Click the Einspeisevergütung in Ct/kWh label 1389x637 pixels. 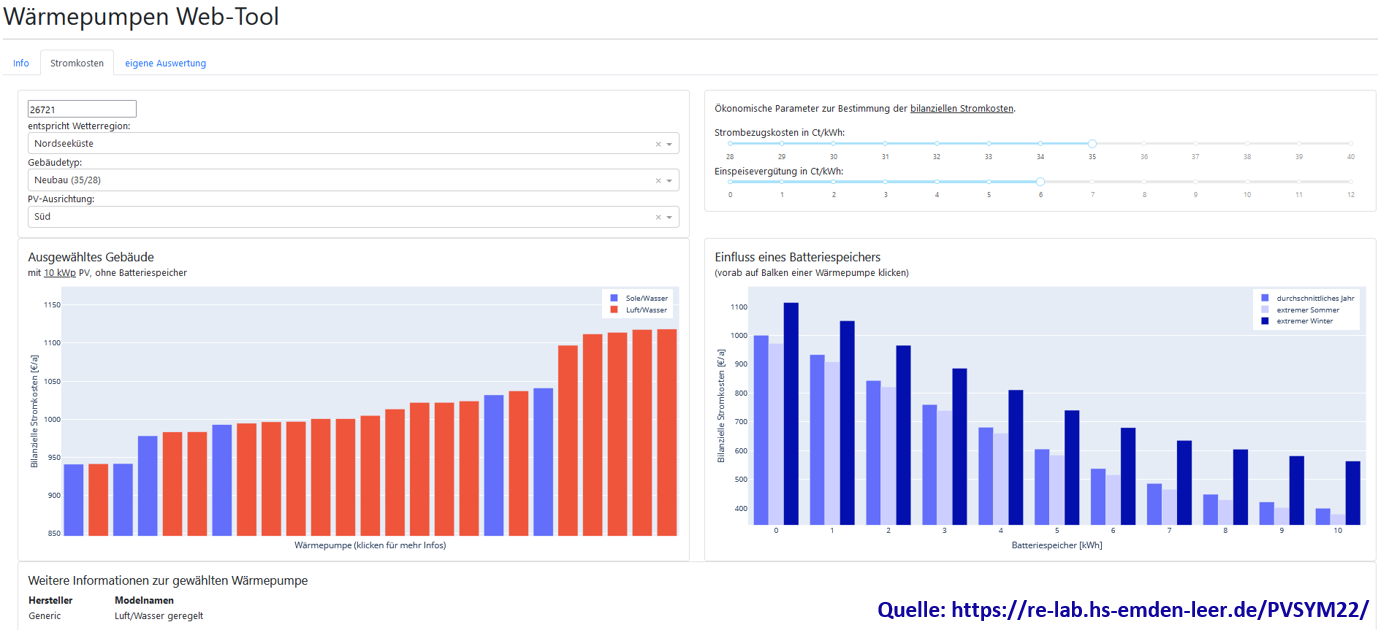779,171
